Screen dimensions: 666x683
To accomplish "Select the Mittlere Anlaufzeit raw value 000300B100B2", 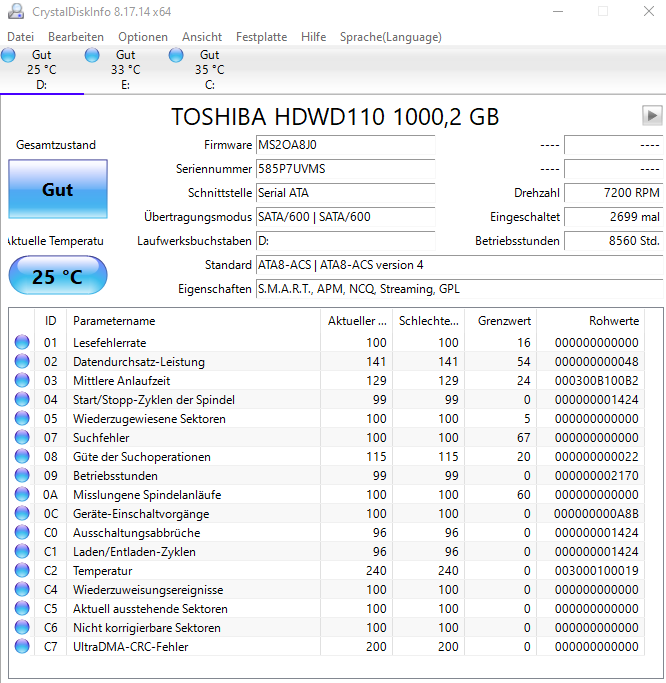I will click(596, 381).
